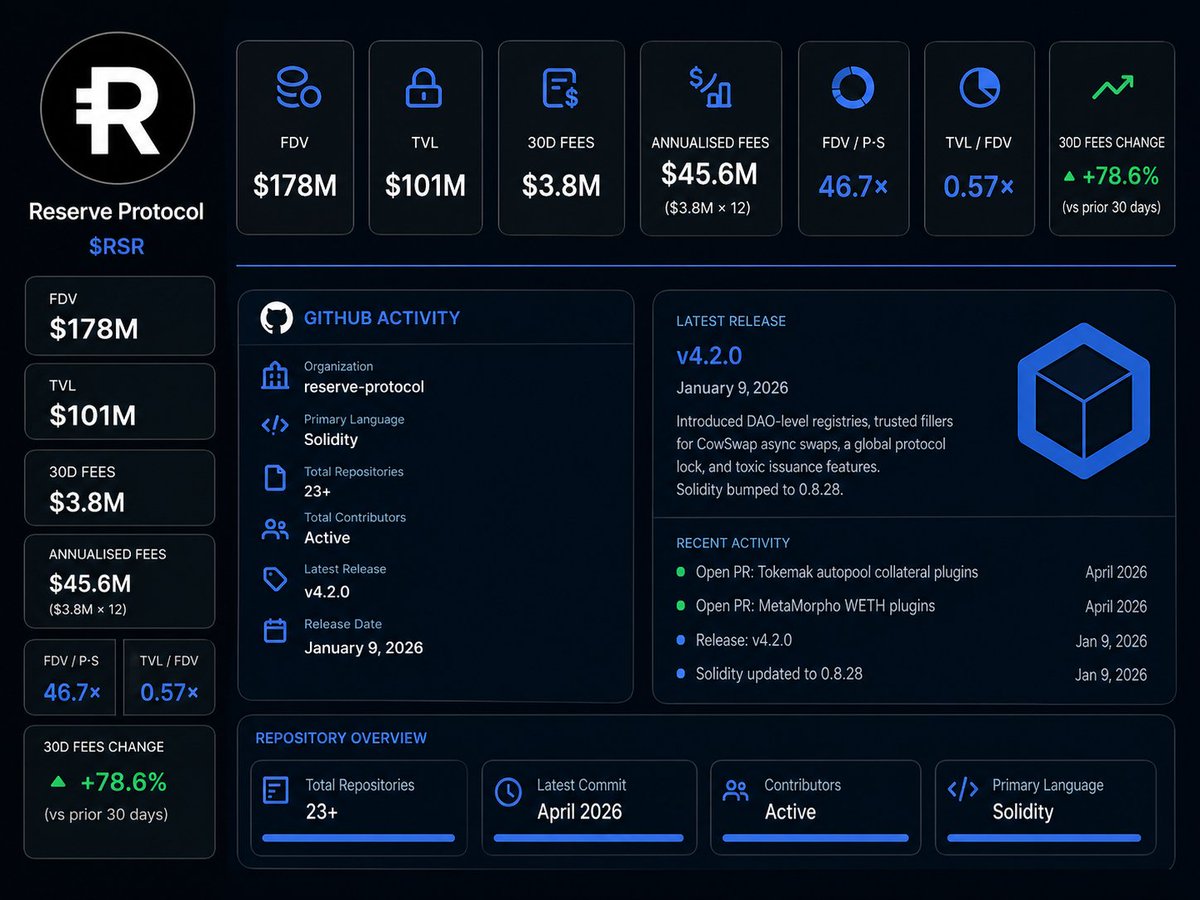The image size is (1200, 900).
Task: Click the Release Date calendar icon
Action: pyautogui.click(x=274, y=630)
